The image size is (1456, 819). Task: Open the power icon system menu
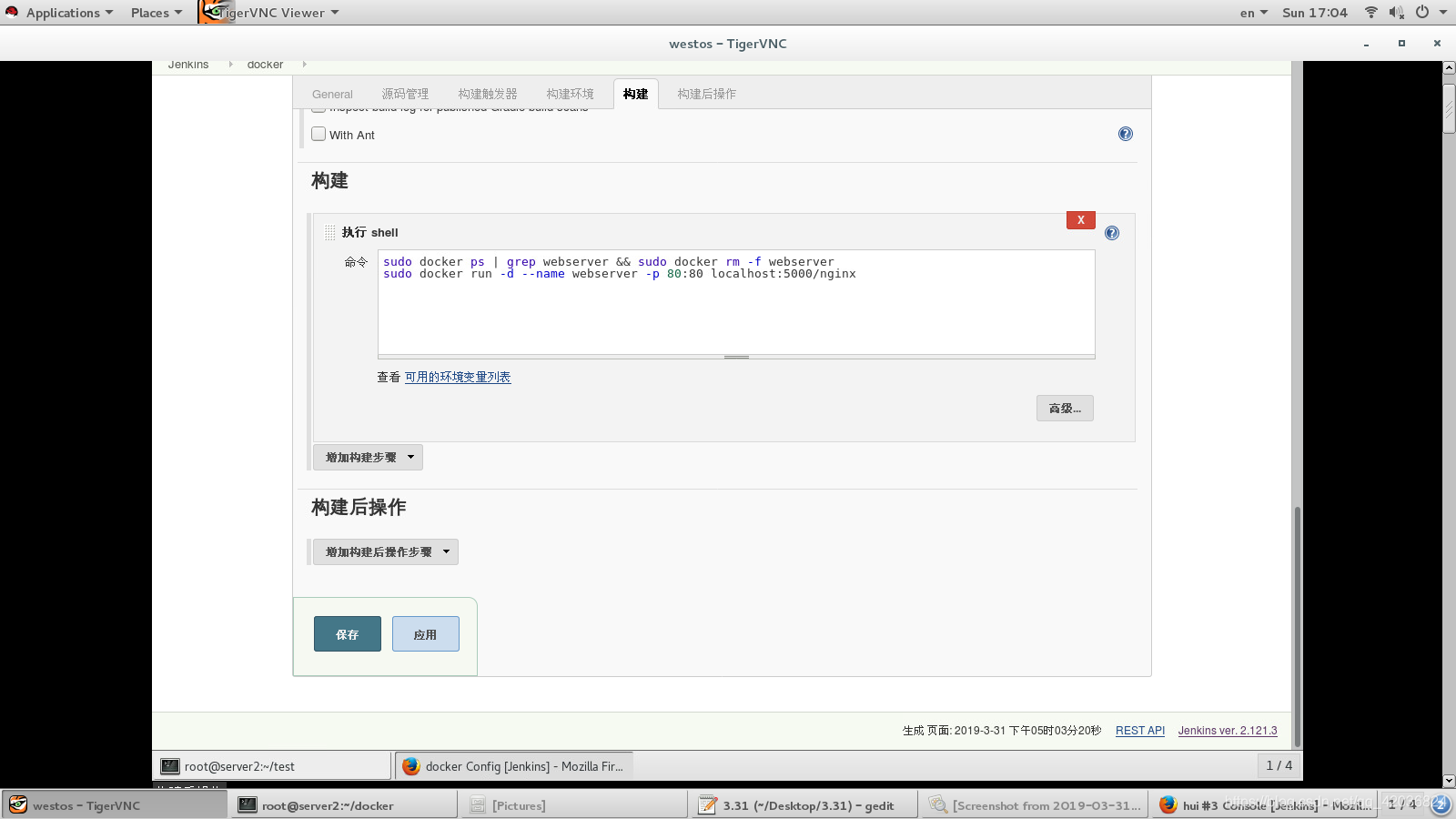(x=1422, y=13)
